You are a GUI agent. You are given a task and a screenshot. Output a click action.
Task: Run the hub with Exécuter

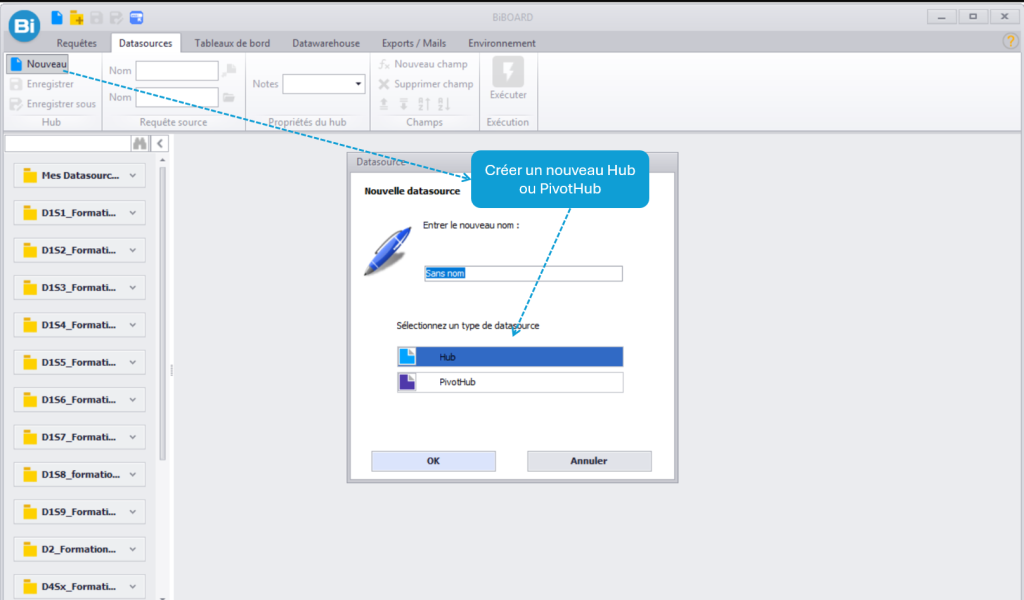pos(508,78)
